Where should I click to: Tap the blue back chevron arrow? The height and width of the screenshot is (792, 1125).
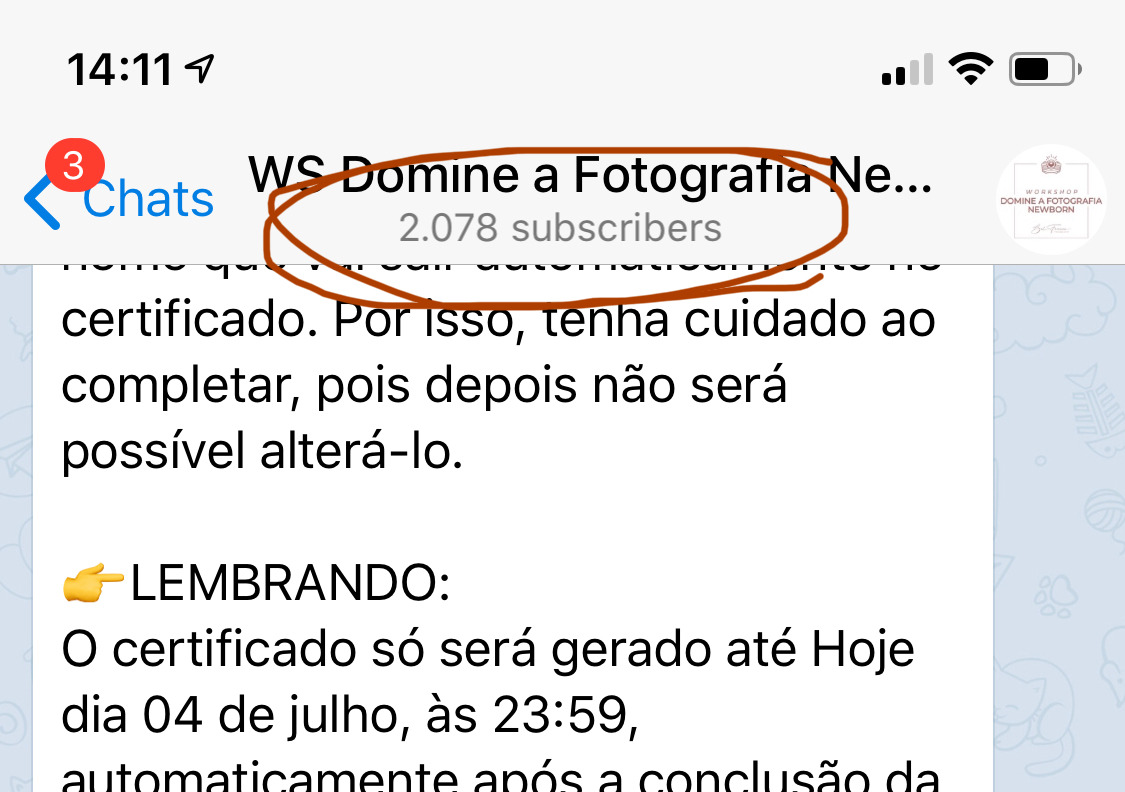pyautogui.click(x=42, y=202)
